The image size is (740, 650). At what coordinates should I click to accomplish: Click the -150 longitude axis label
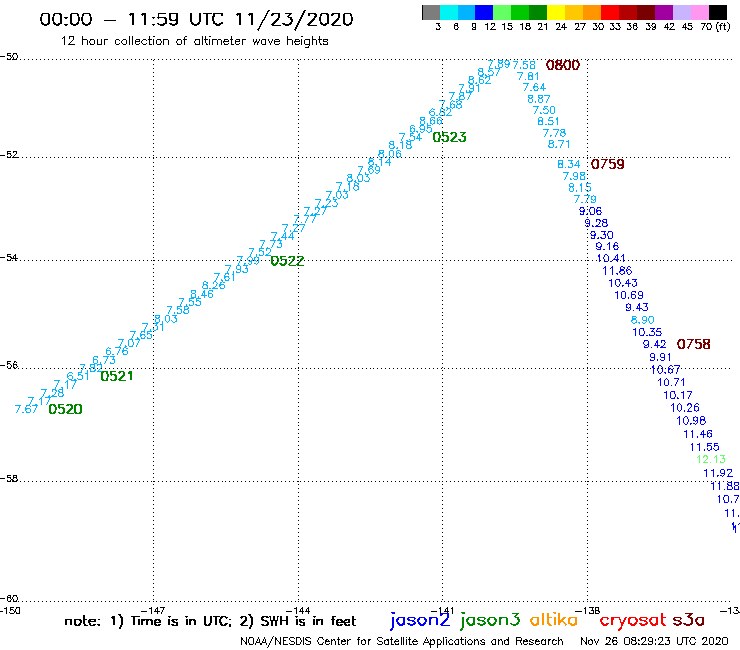(10, 610)
